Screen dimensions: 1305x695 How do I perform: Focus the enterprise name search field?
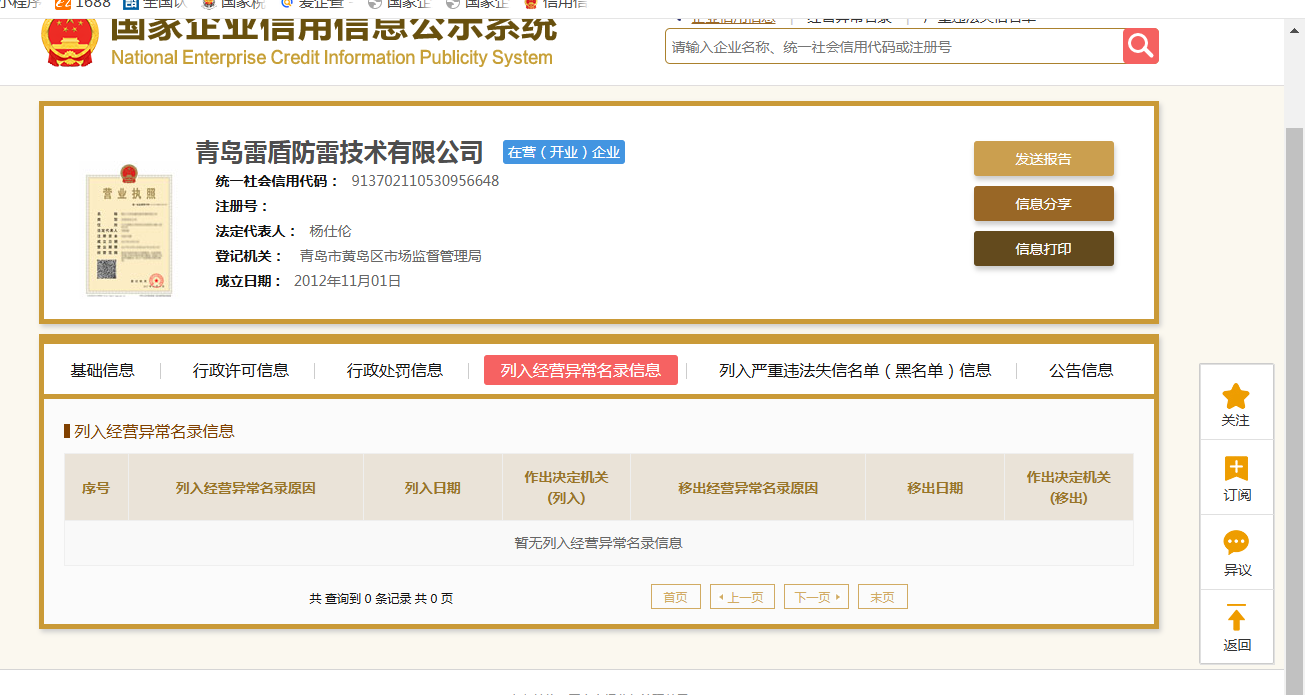[x=894, y=46]
